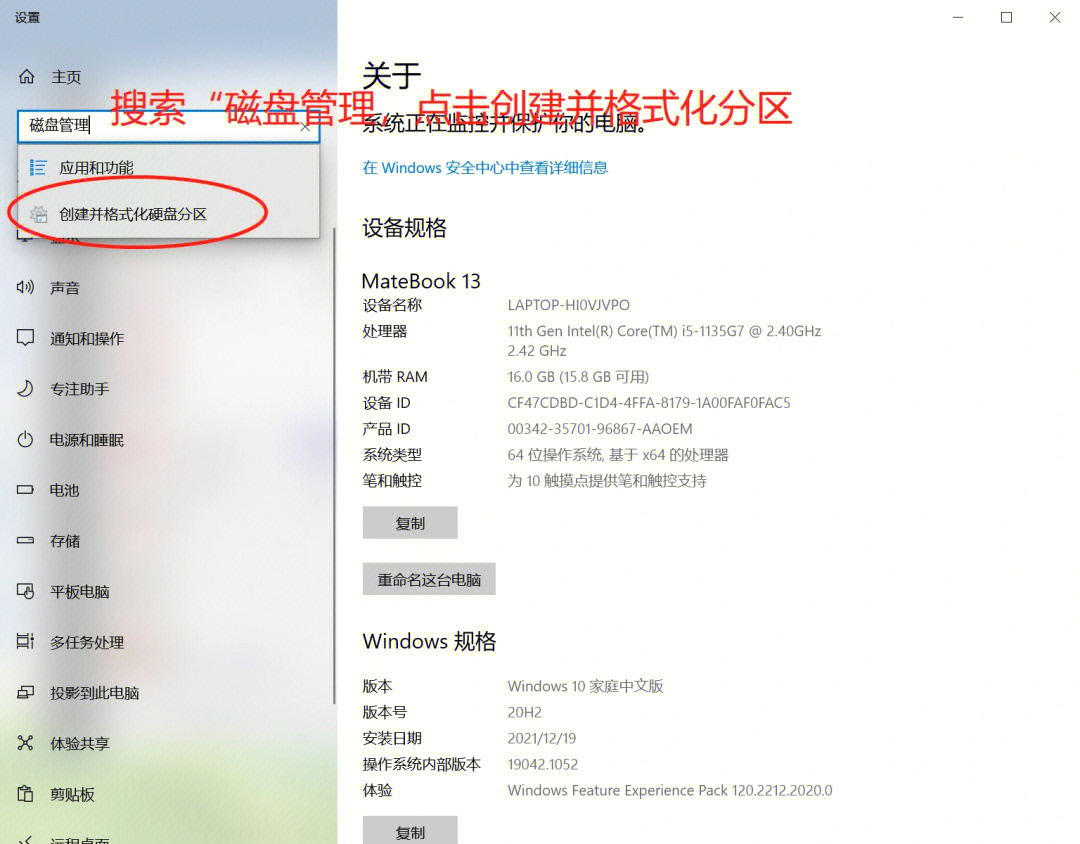Open 电源和睡眠 settings page
The width and height of the screenshot is (1080, 844).
[x=87, y=440]
